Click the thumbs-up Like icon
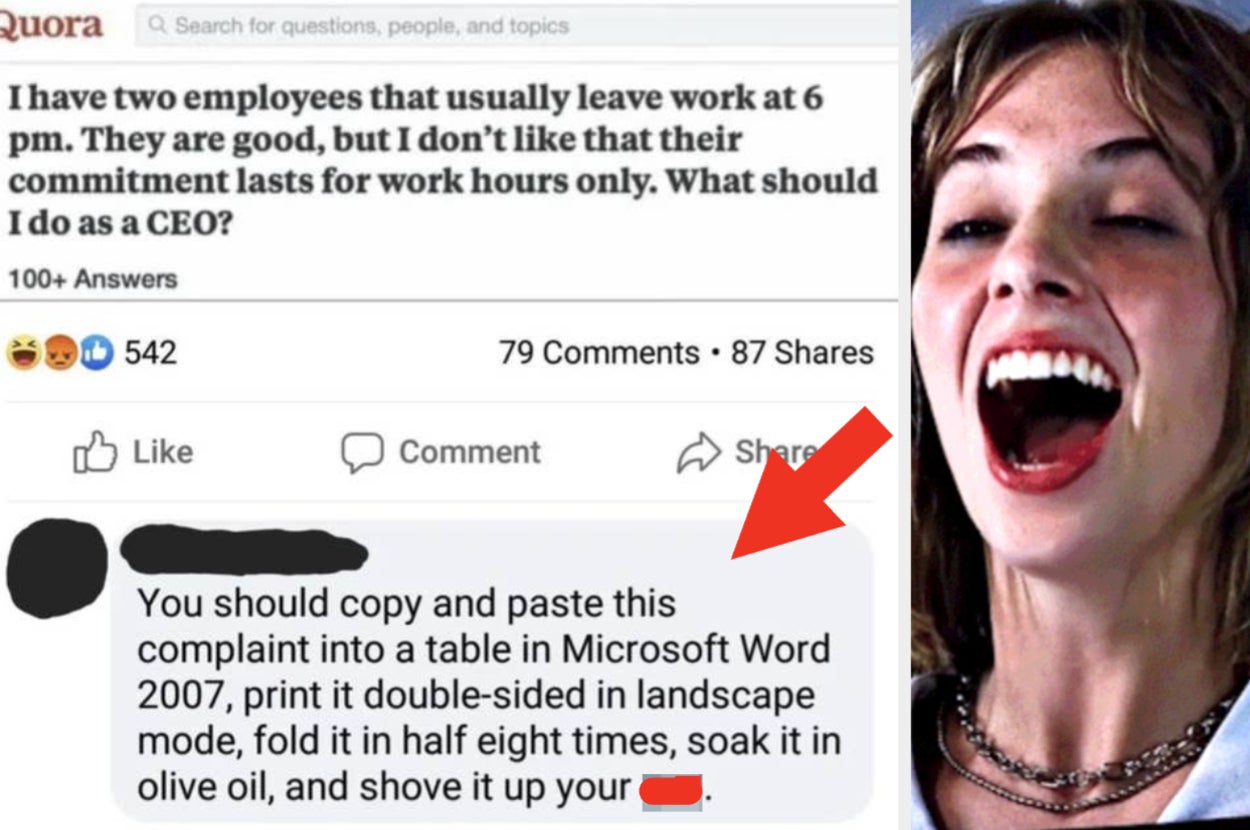Screen dimensions: 1250x830 pos(95,452)
